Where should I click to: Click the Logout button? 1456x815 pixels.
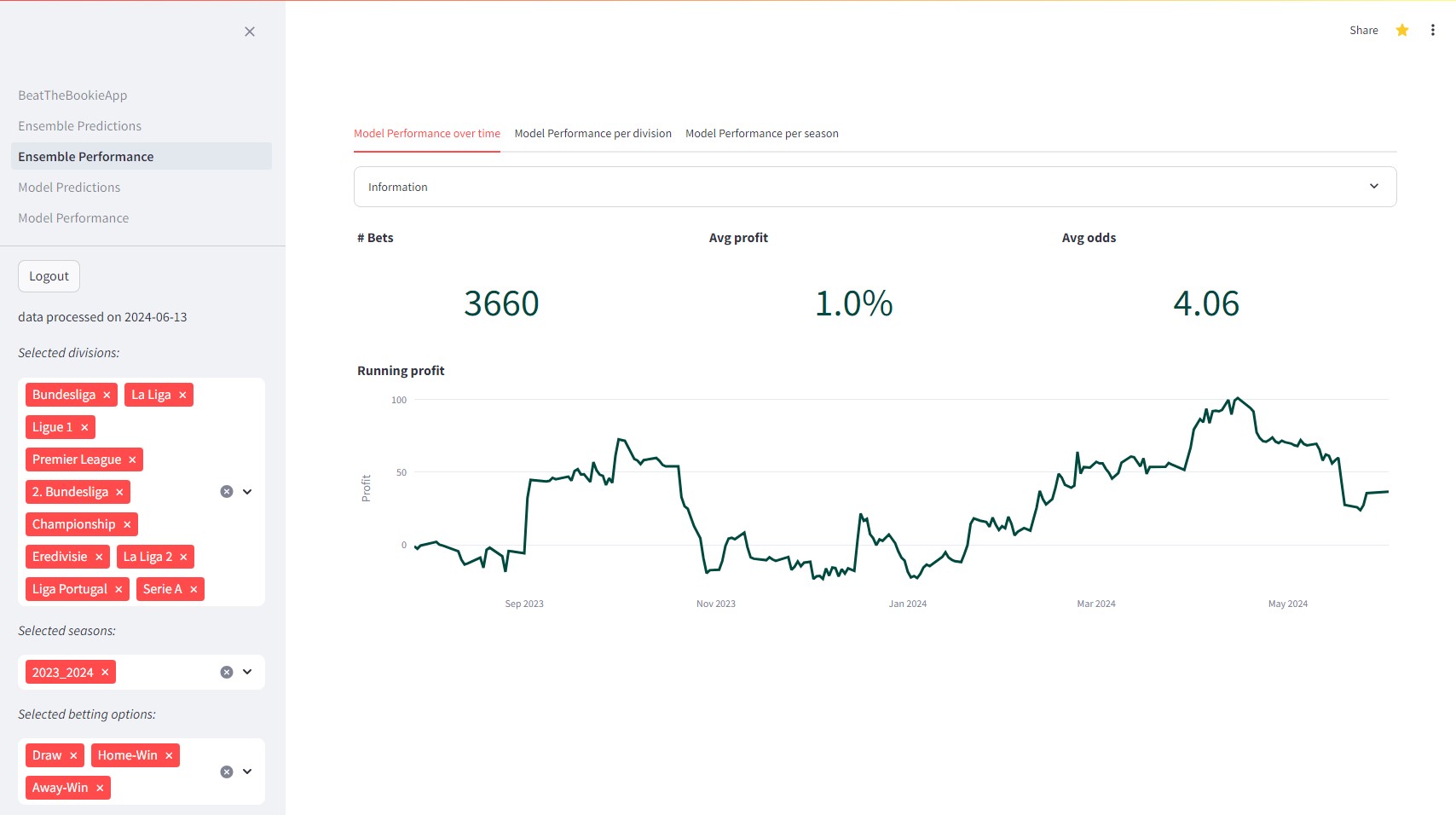click(x=49, y=275)
